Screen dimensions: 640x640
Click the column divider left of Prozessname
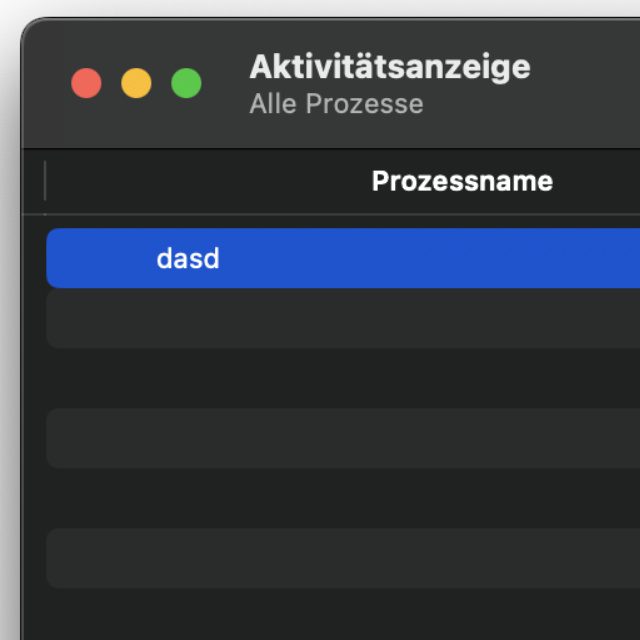[x=45, y=181]
